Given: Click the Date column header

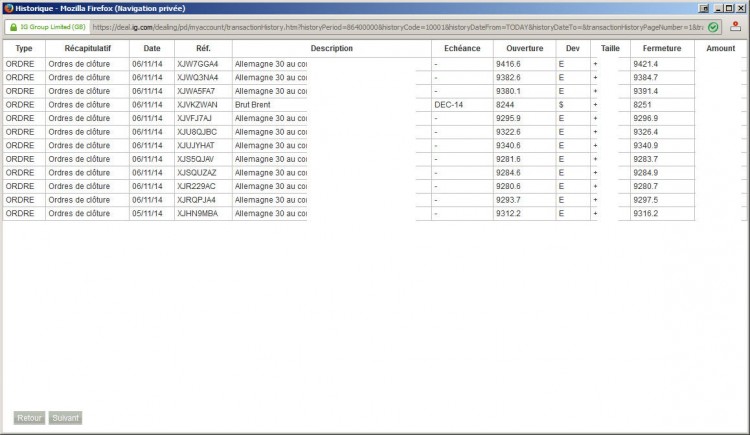Looking at the screenshot, I should pyautogui.click(x=152, y=48).
